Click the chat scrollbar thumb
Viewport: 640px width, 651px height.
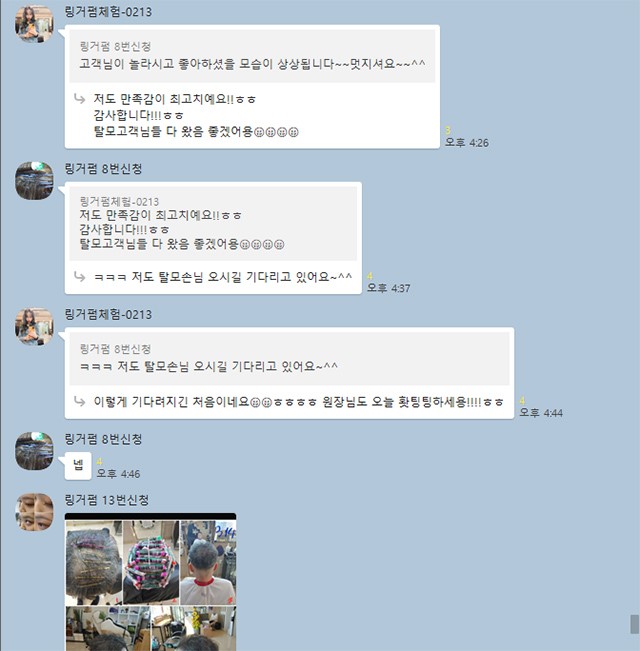click(x=634, y=624)
